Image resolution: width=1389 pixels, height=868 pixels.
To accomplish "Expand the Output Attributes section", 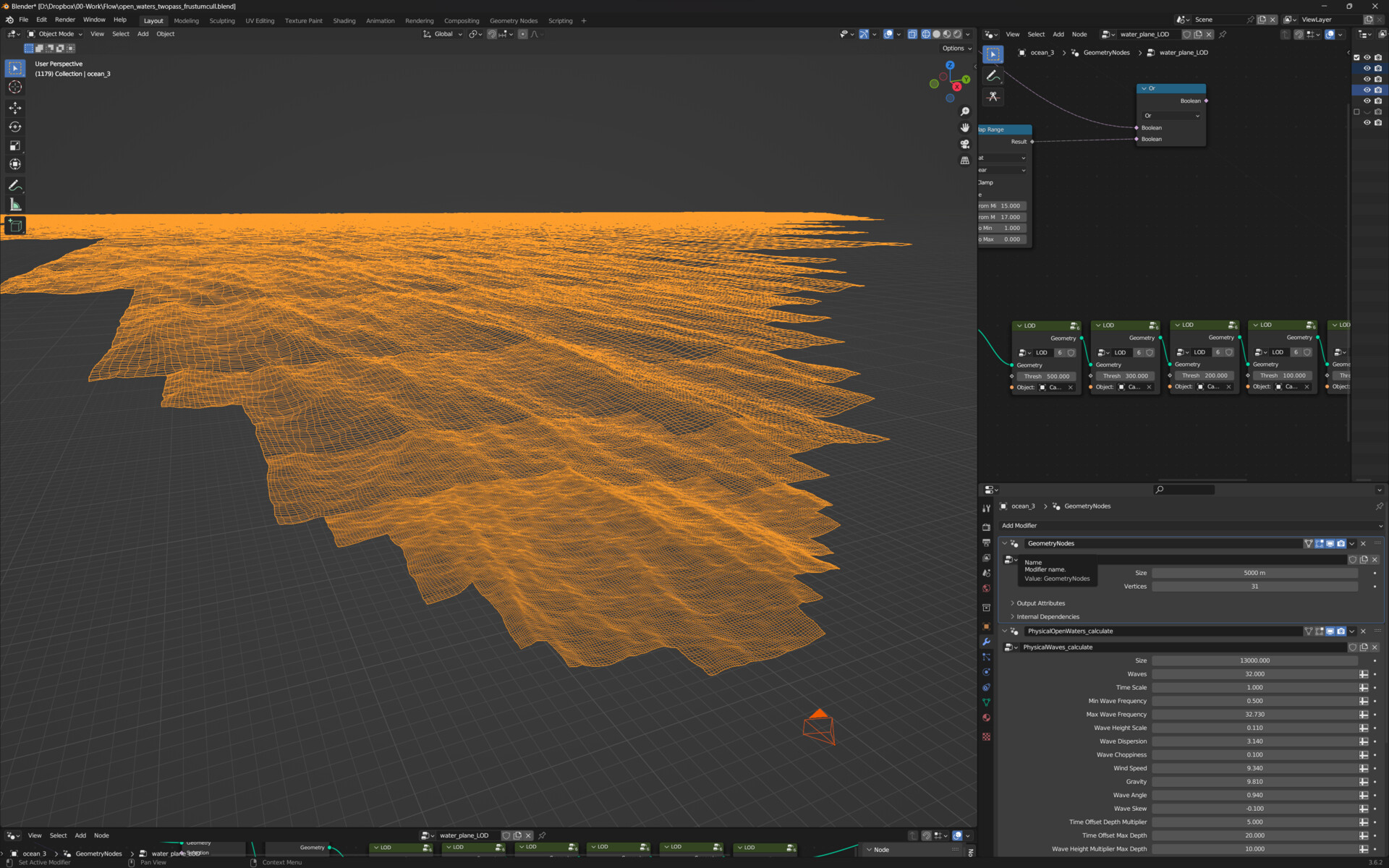I will coord(1040,603).
